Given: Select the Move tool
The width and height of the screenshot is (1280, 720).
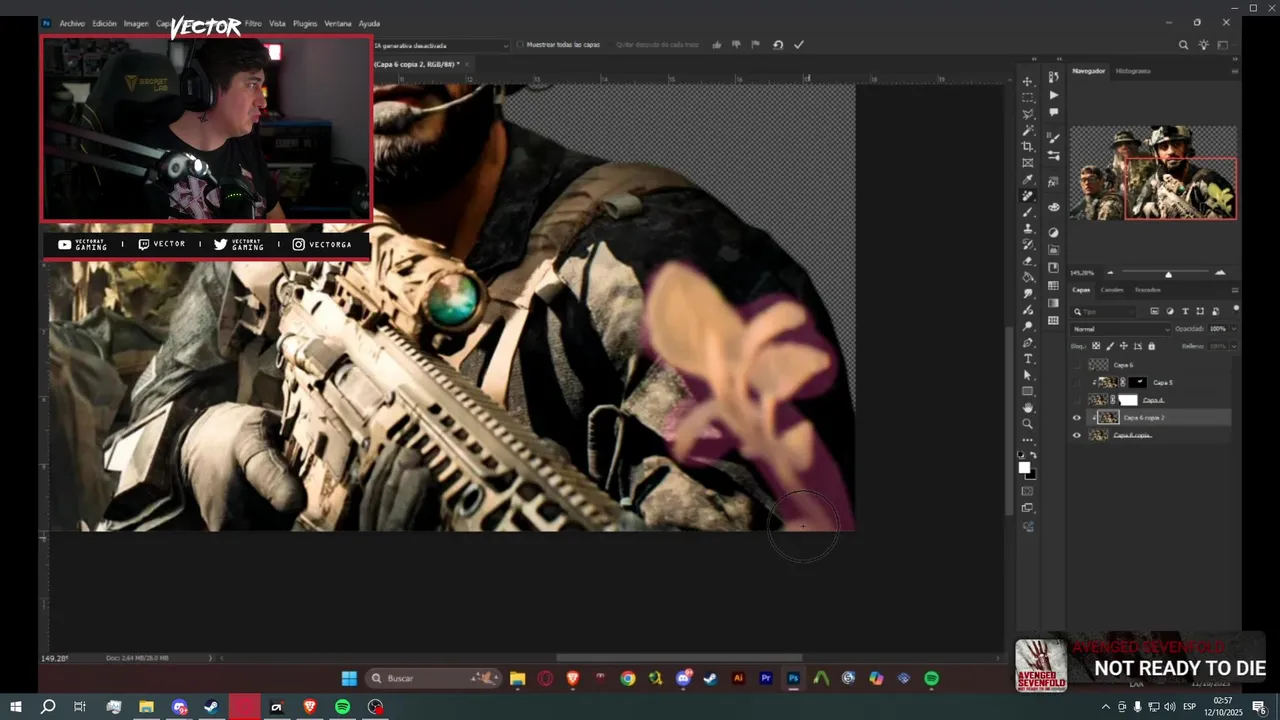Looking at the screenshot, I should (1028, 81).
